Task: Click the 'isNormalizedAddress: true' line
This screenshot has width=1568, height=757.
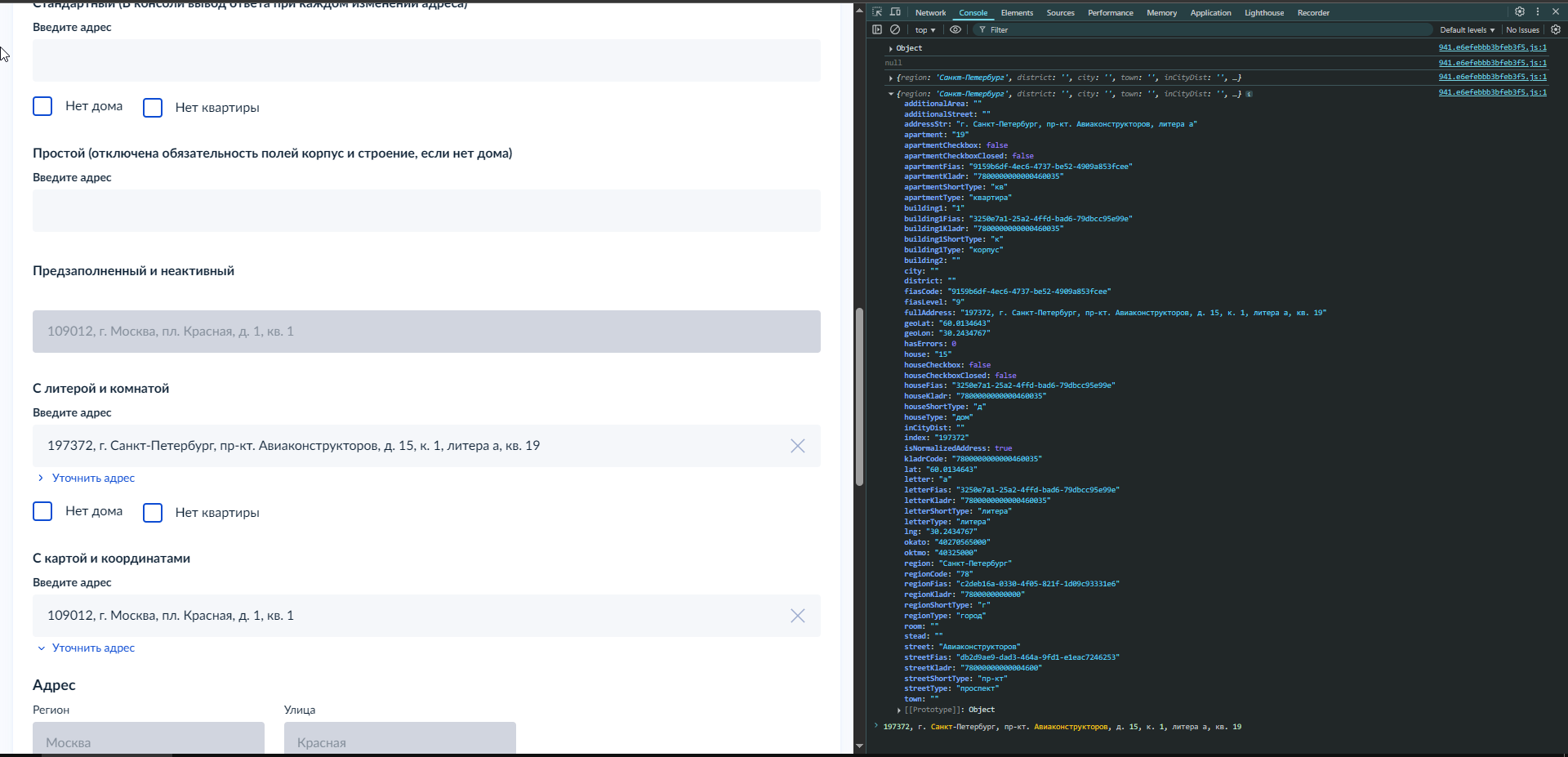Action: tap(957, 448)
